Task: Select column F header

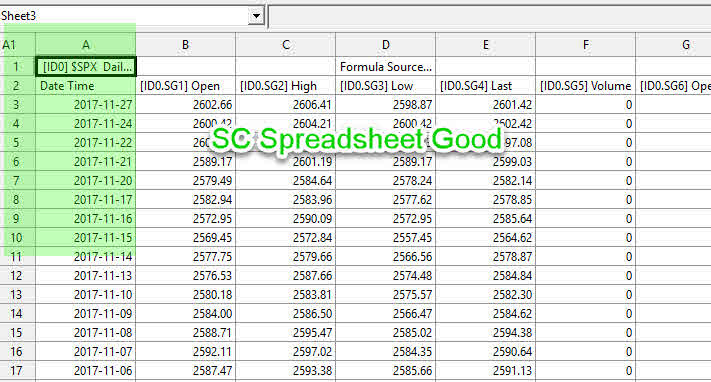Action: [x=586, y=45]
